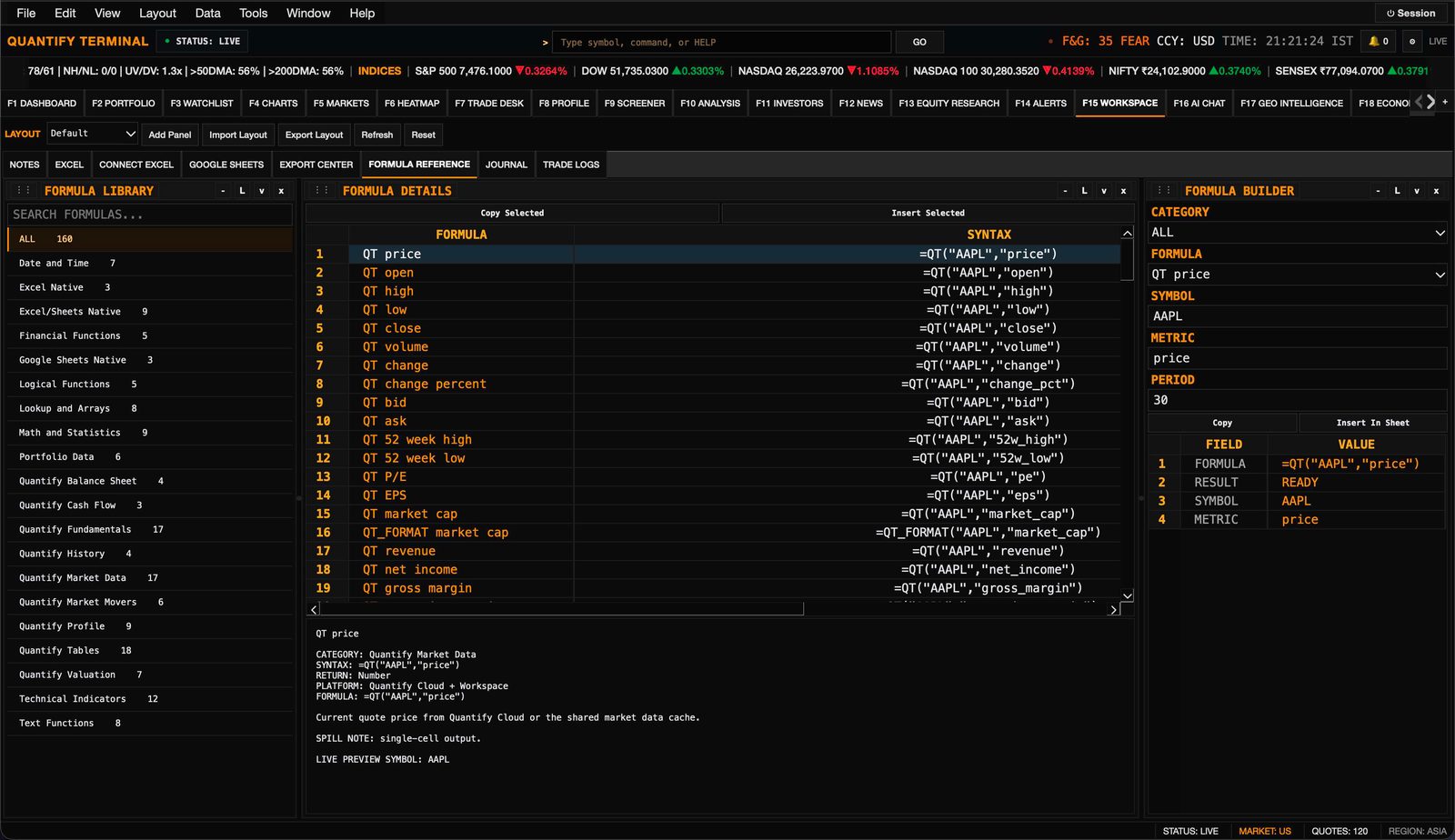1455x840 pixels.
Task: Add a new tab with plus icon
Action: (1445, 102)
